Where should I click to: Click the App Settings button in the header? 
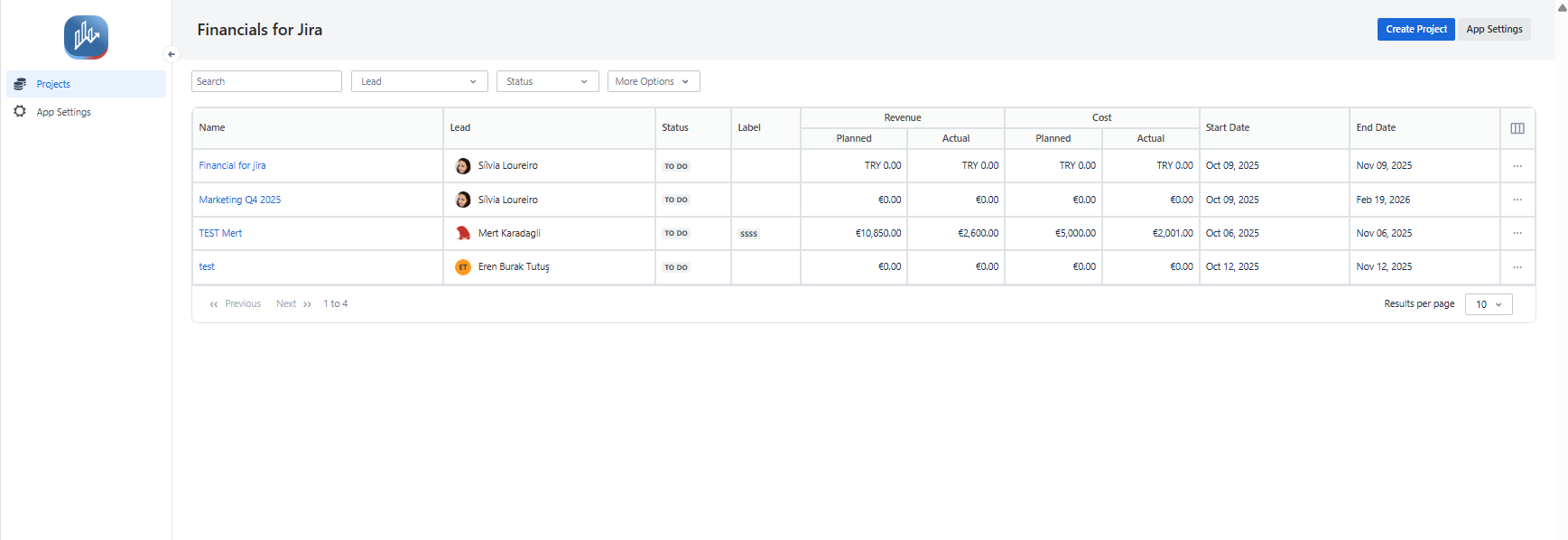tap(1494, 29)
